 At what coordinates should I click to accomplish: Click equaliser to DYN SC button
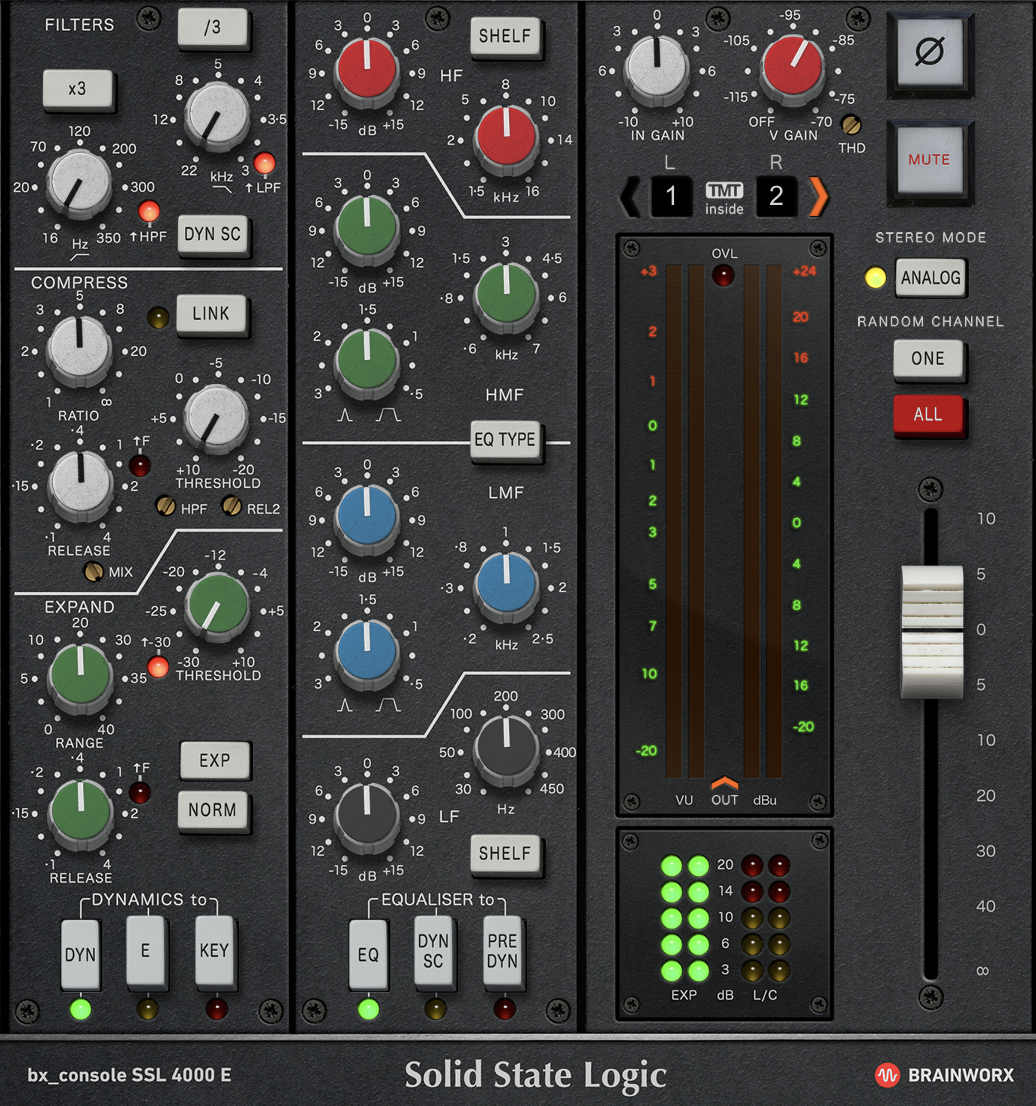[433, 950]
